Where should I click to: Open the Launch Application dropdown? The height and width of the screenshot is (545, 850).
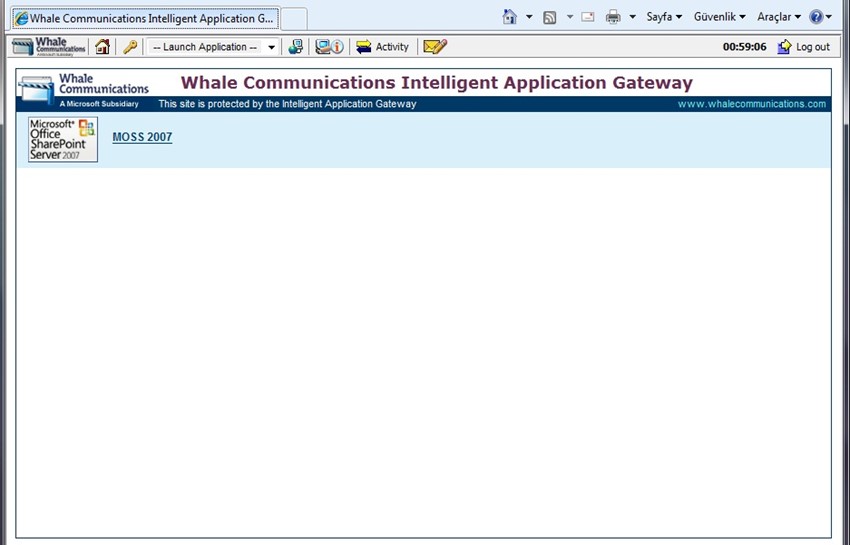tap(212, 47)
